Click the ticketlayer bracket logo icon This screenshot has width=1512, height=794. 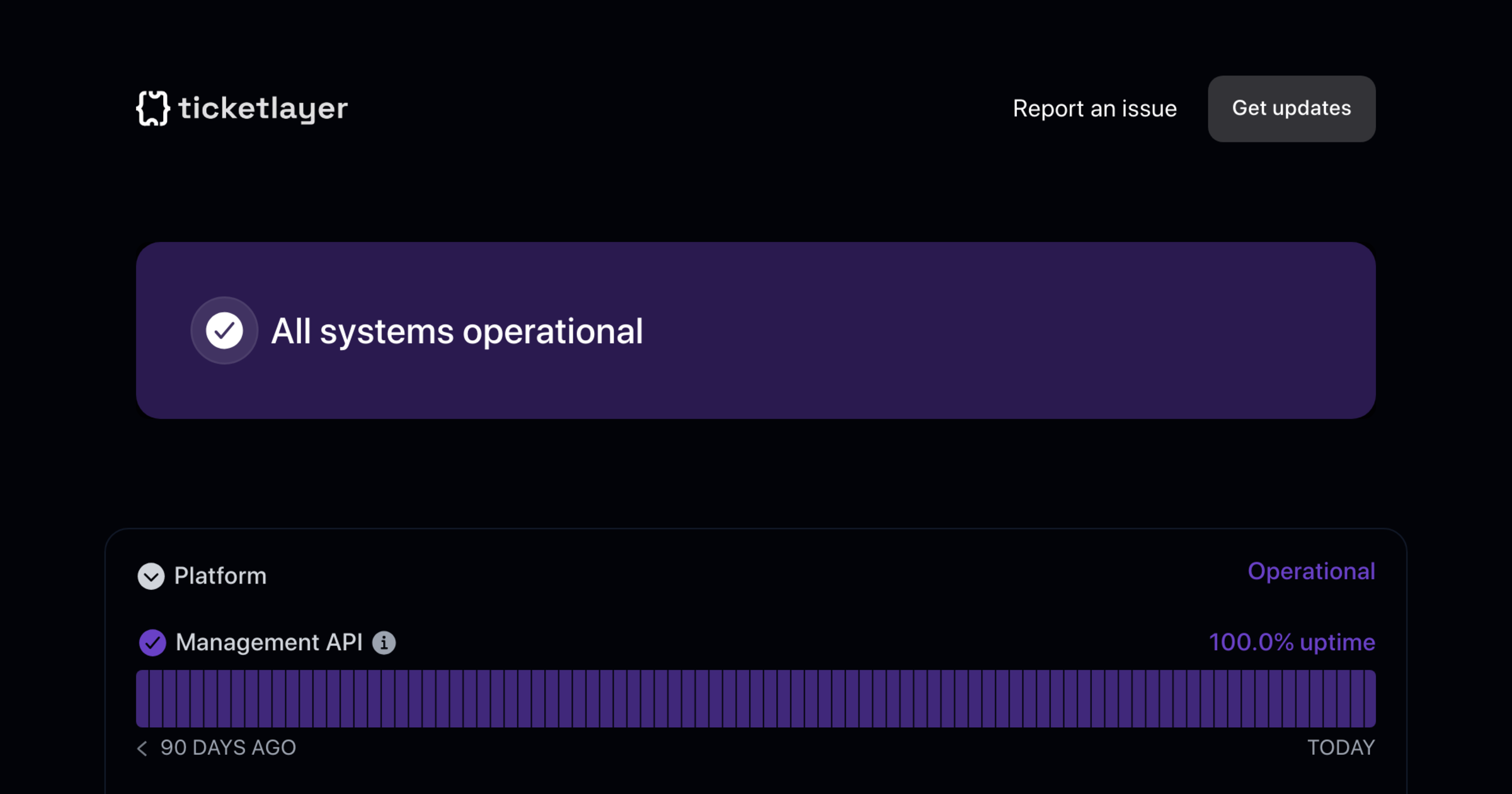click(152, 108)
